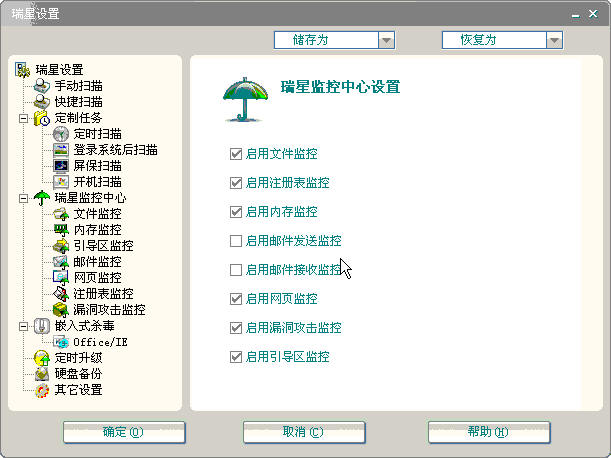Click the 其它设置 gear icon
This screenshot has height=458, width=611.
[x=42, y=390]
